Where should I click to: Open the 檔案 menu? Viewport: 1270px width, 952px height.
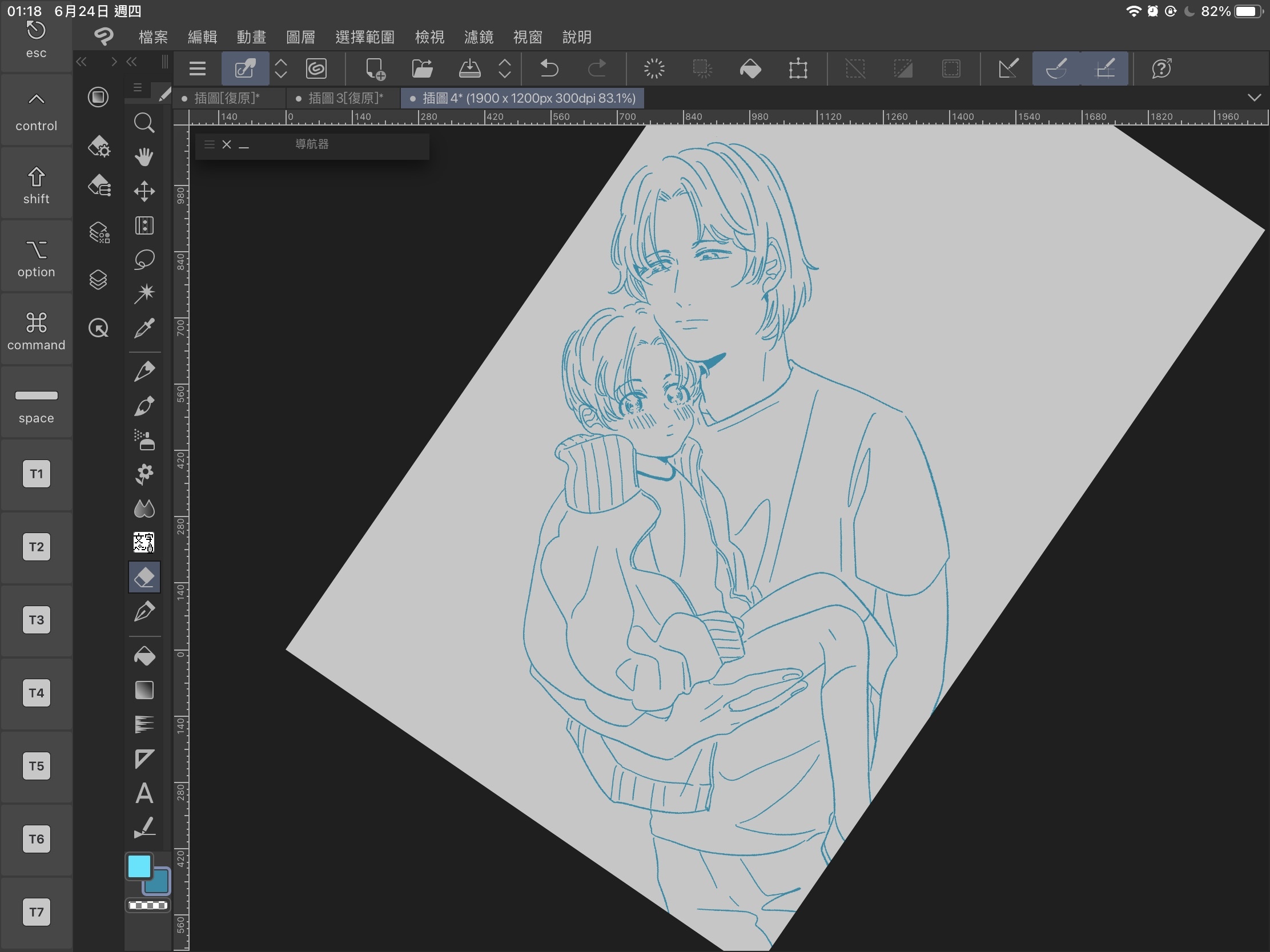click(x=153, y=37)
